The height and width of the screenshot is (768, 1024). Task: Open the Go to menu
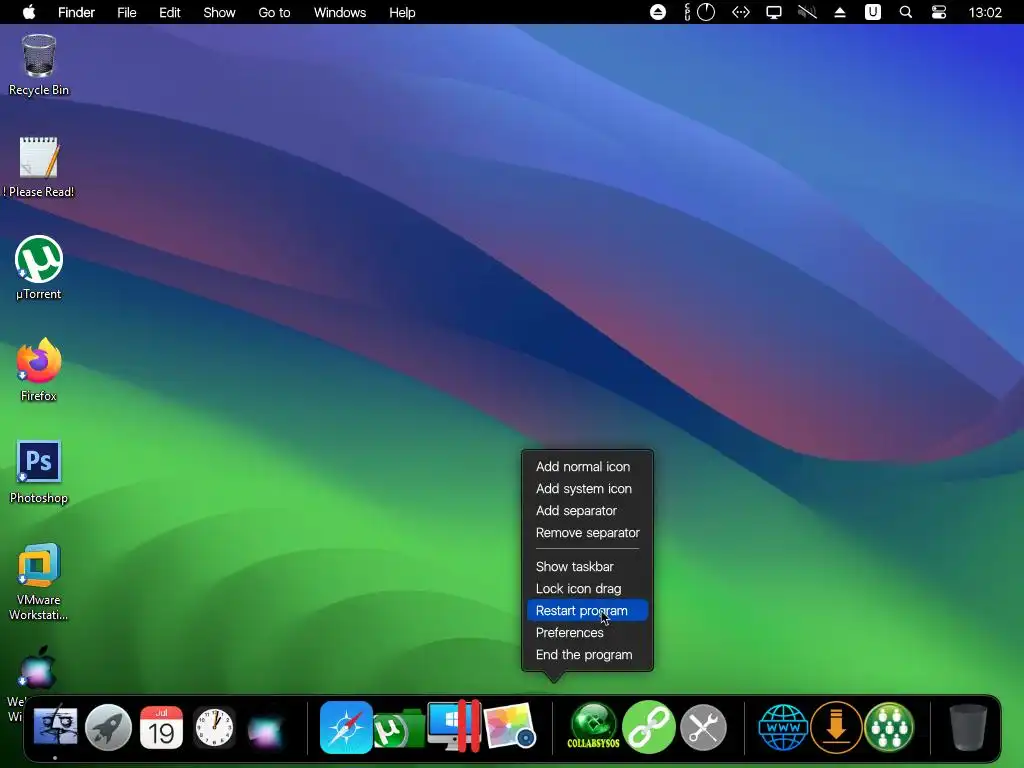point(274,12)
